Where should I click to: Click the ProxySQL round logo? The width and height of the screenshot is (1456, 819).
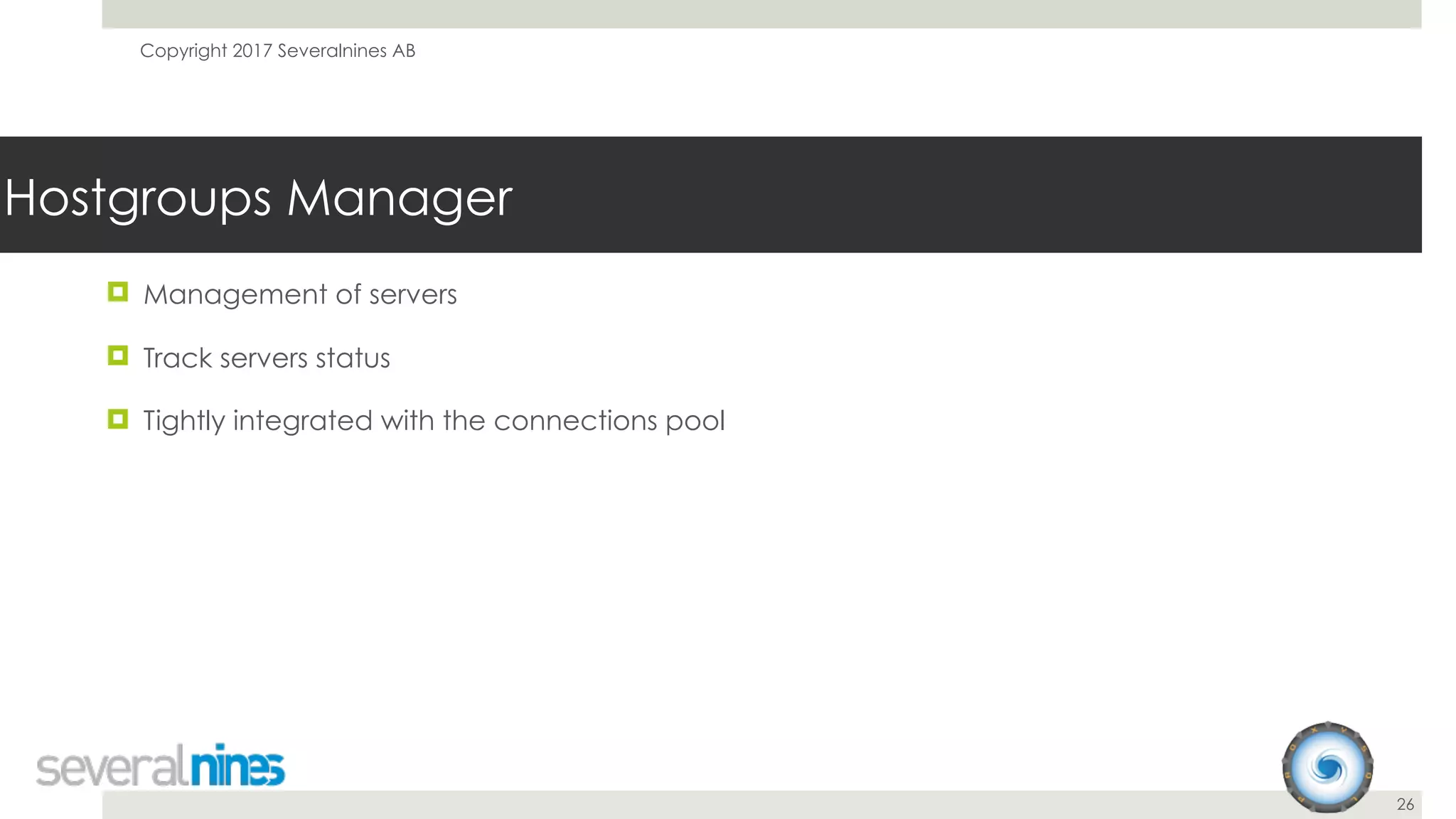click(1327, 768)
